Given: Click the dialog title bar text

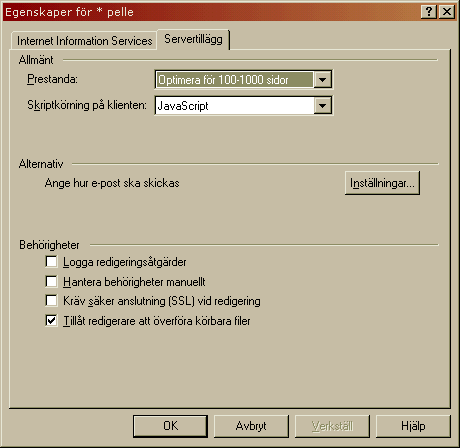Looking at the screenshot, I should click(x=69, y=12).
